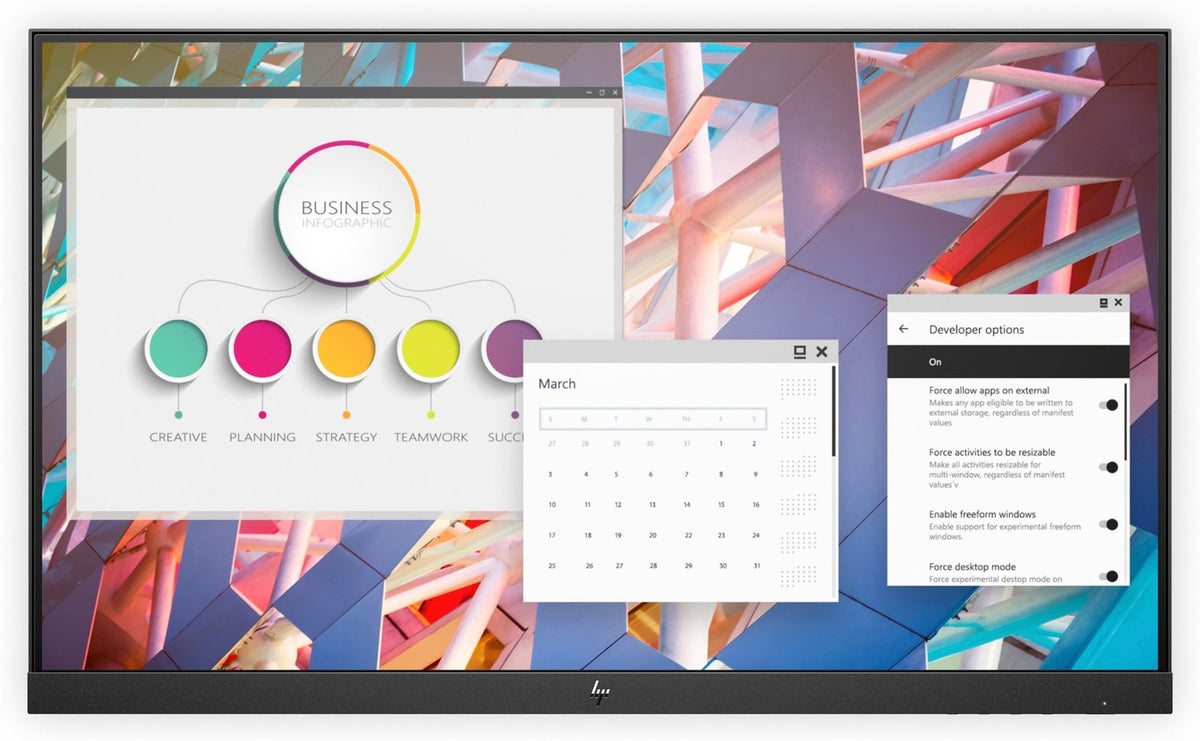The height and width of the screenshot is (741, 1200).
Task: Minimize the Business Infographic window
Action: pos(589,93)
